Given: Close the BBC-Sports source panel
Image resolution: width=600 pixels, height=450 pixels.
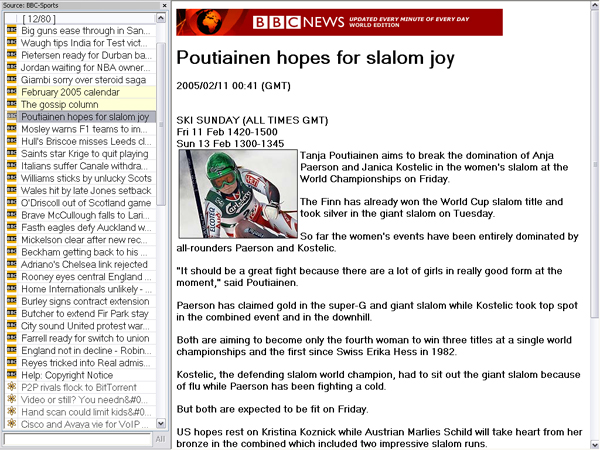Looking at the screenshot, I should click(x=164, y=5).
